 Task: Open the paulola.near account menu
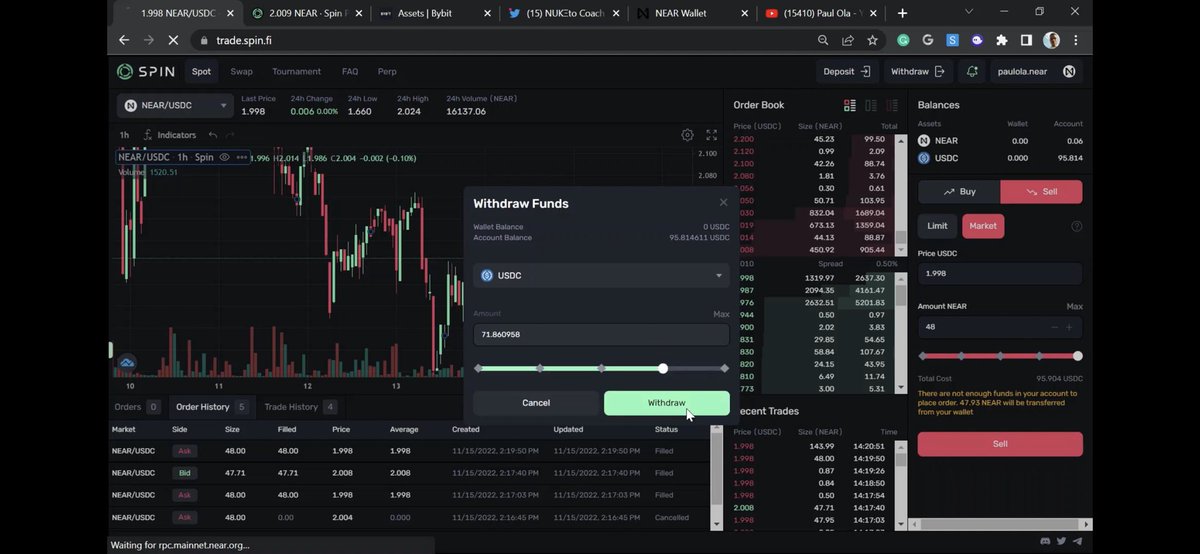coord(1036,72)
